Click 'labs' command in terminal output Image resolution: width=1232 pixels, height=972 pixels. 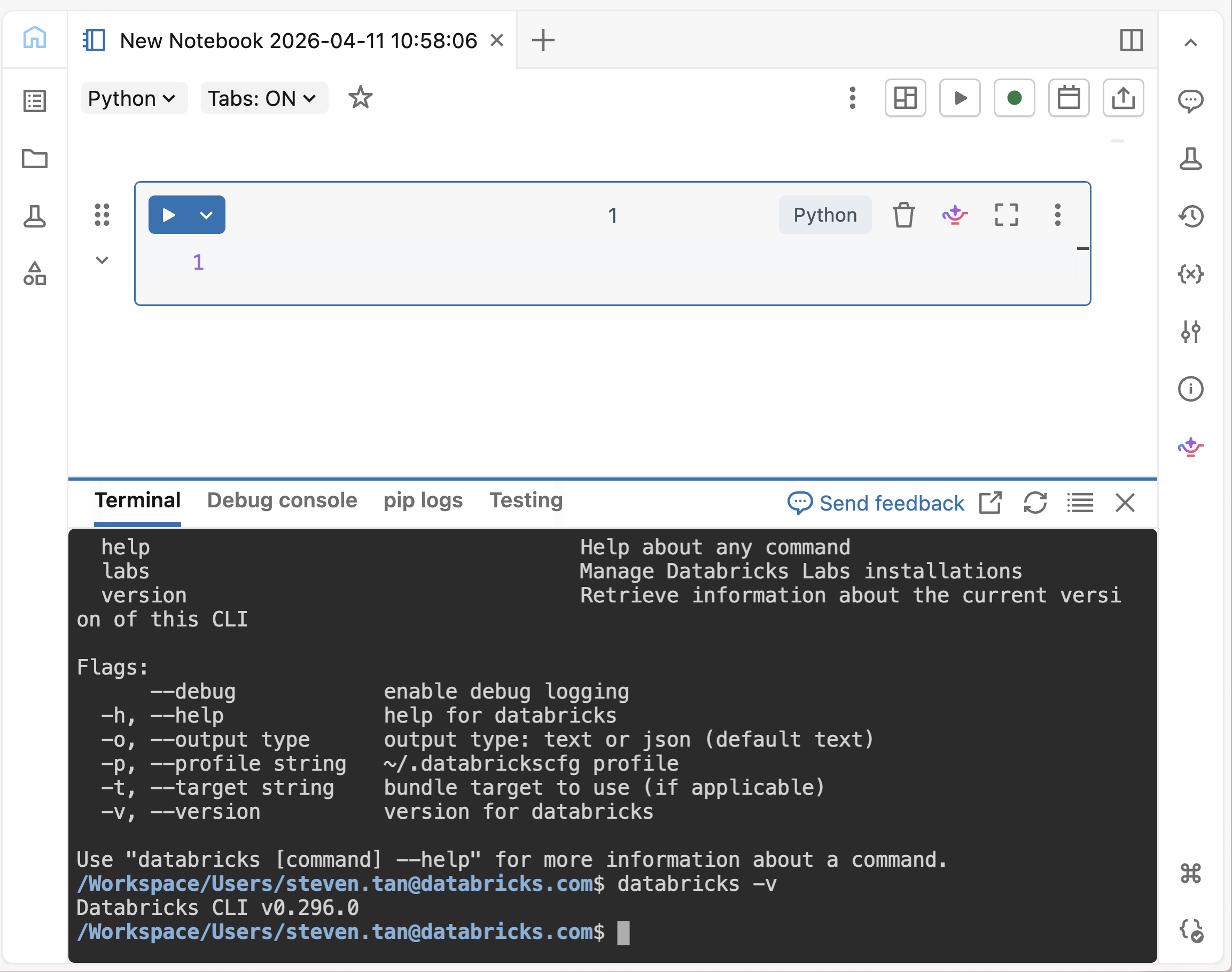125,571
